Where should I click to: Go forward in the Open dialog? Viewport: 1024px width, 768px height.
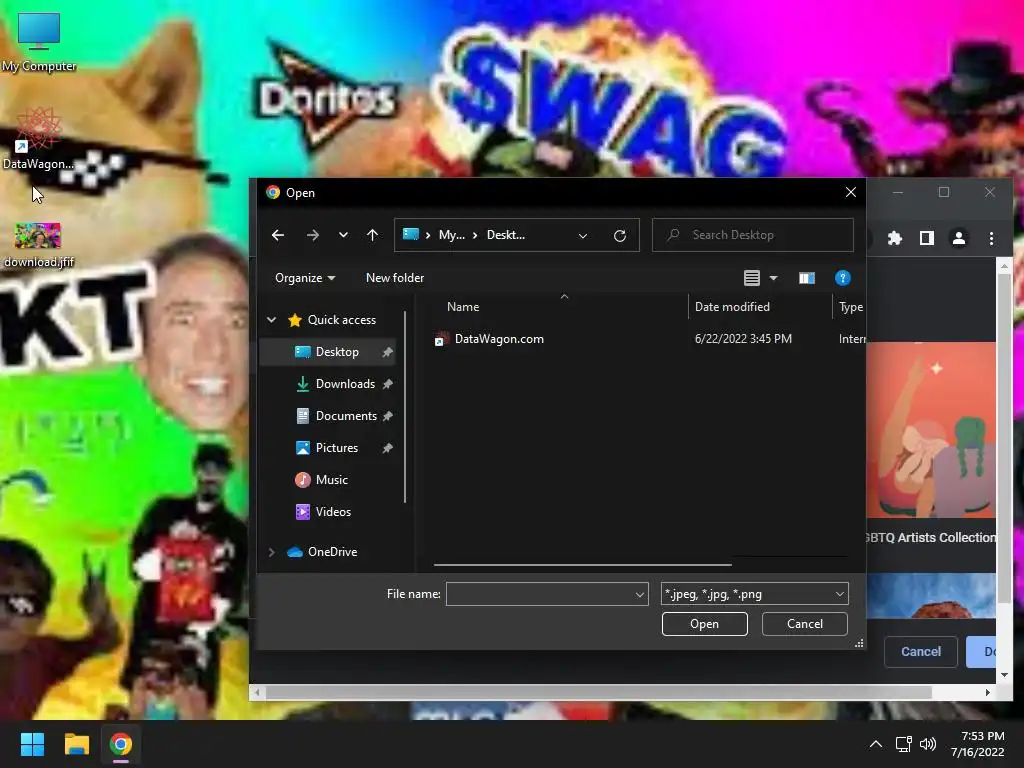pos(313,235)
